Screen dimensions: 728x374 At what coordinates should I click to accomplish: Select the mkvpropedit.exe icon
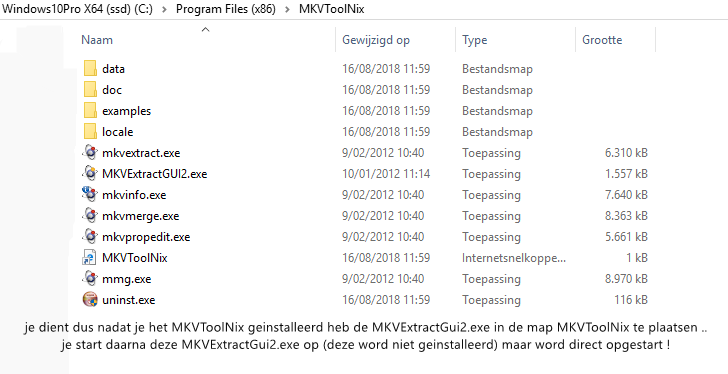tap(90, 237)
